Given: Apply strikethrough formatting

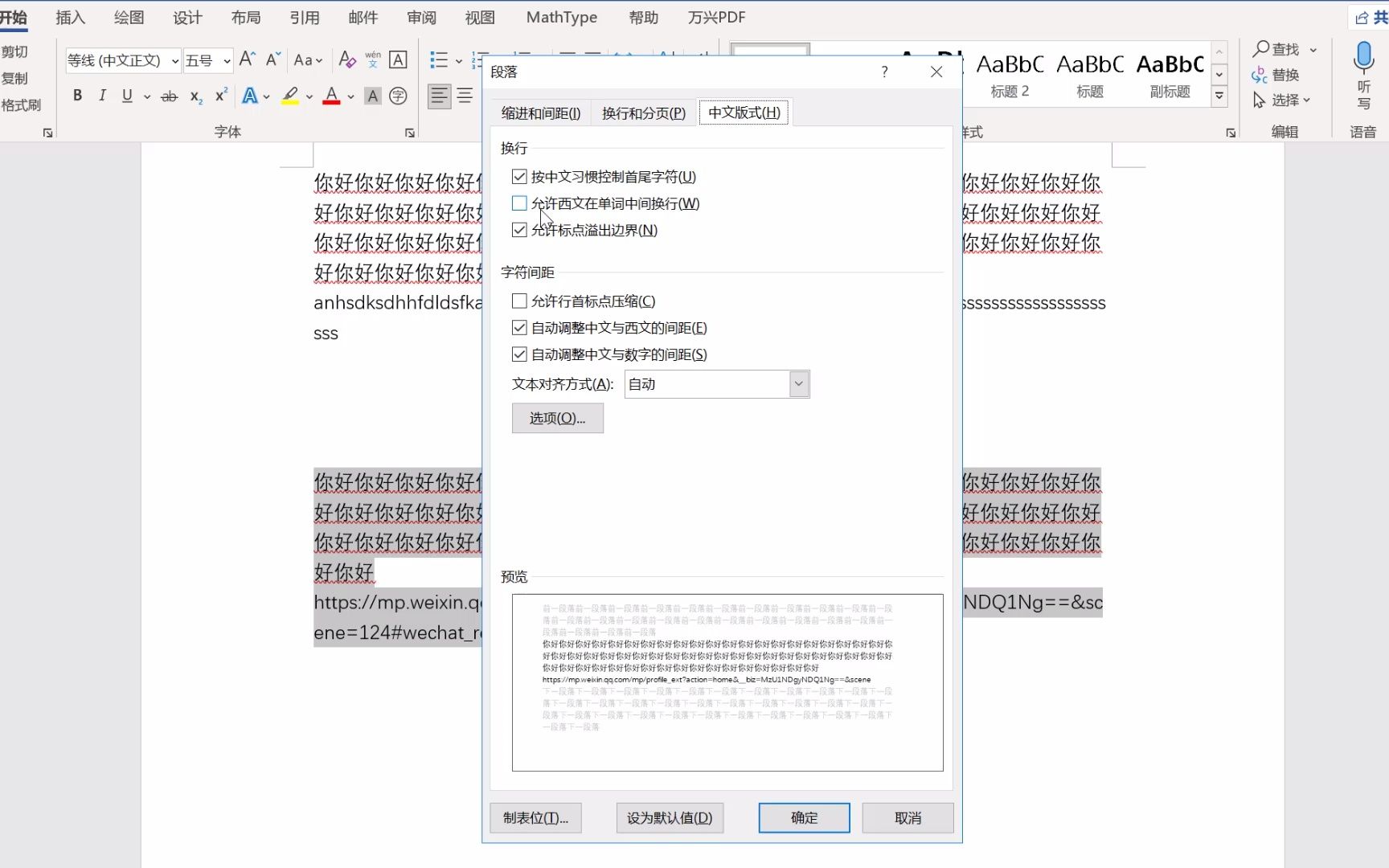Looking at the screenshot, I should [169, 96].
